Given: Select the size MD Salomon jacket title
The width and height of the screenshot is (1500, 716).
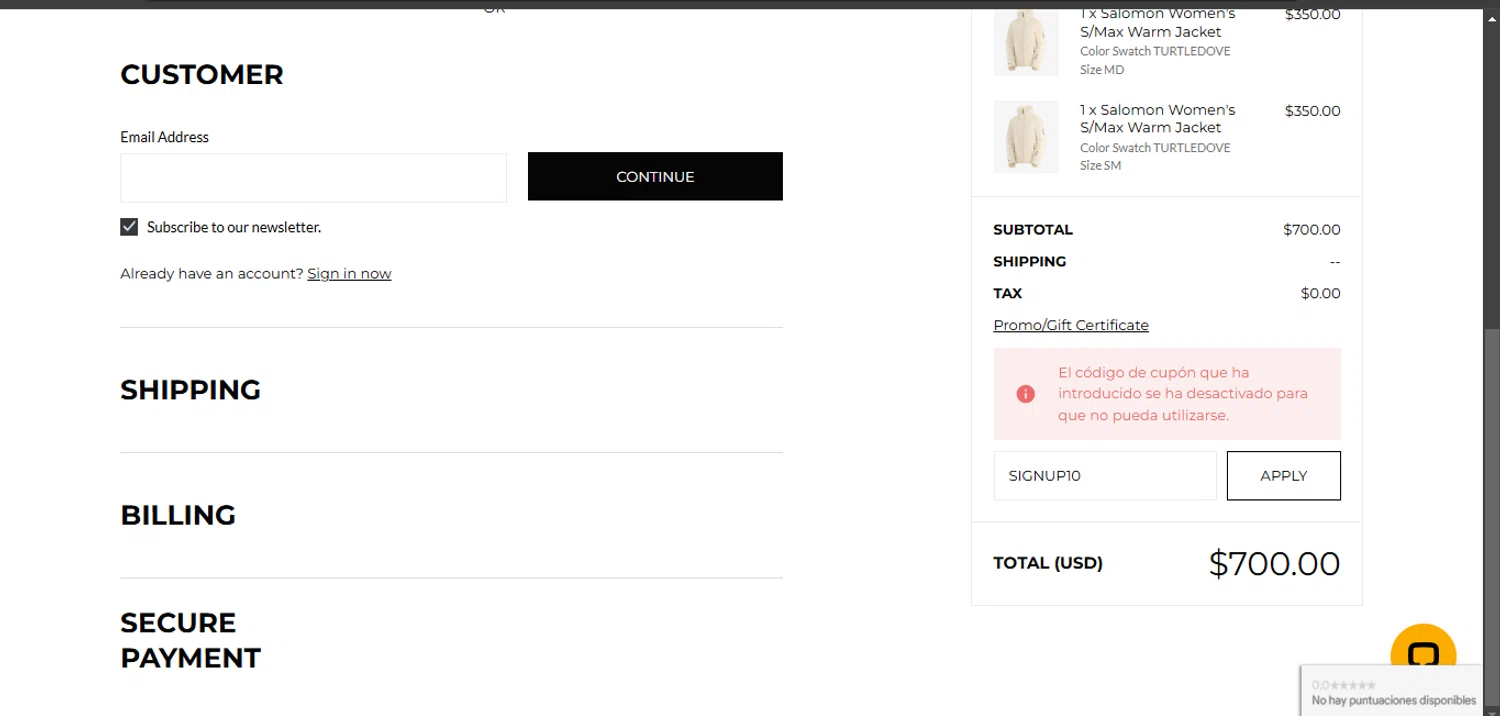Looking at the screenshot, I should [1157, 23].
